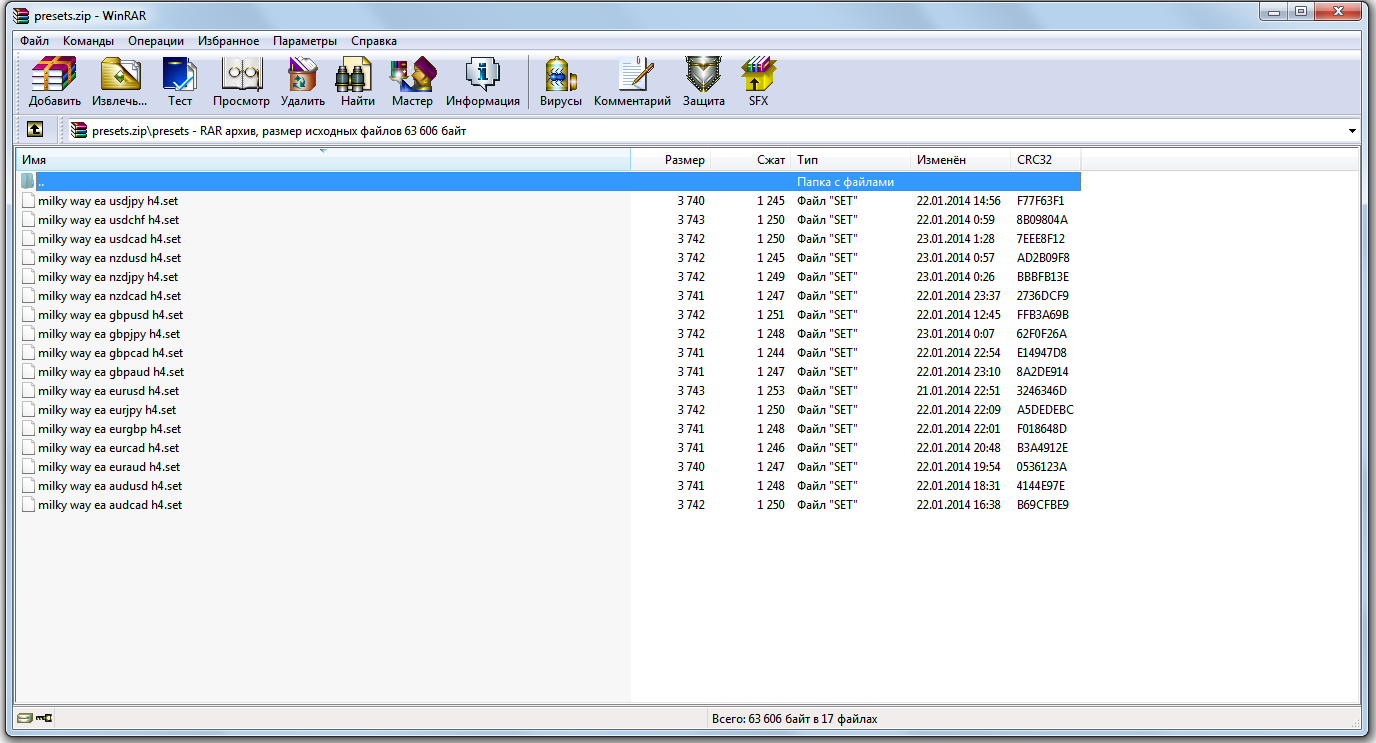This screenshot has width=1376, height=743.
Task: Open the address bar path dropdown
Action: [1352, 131]
